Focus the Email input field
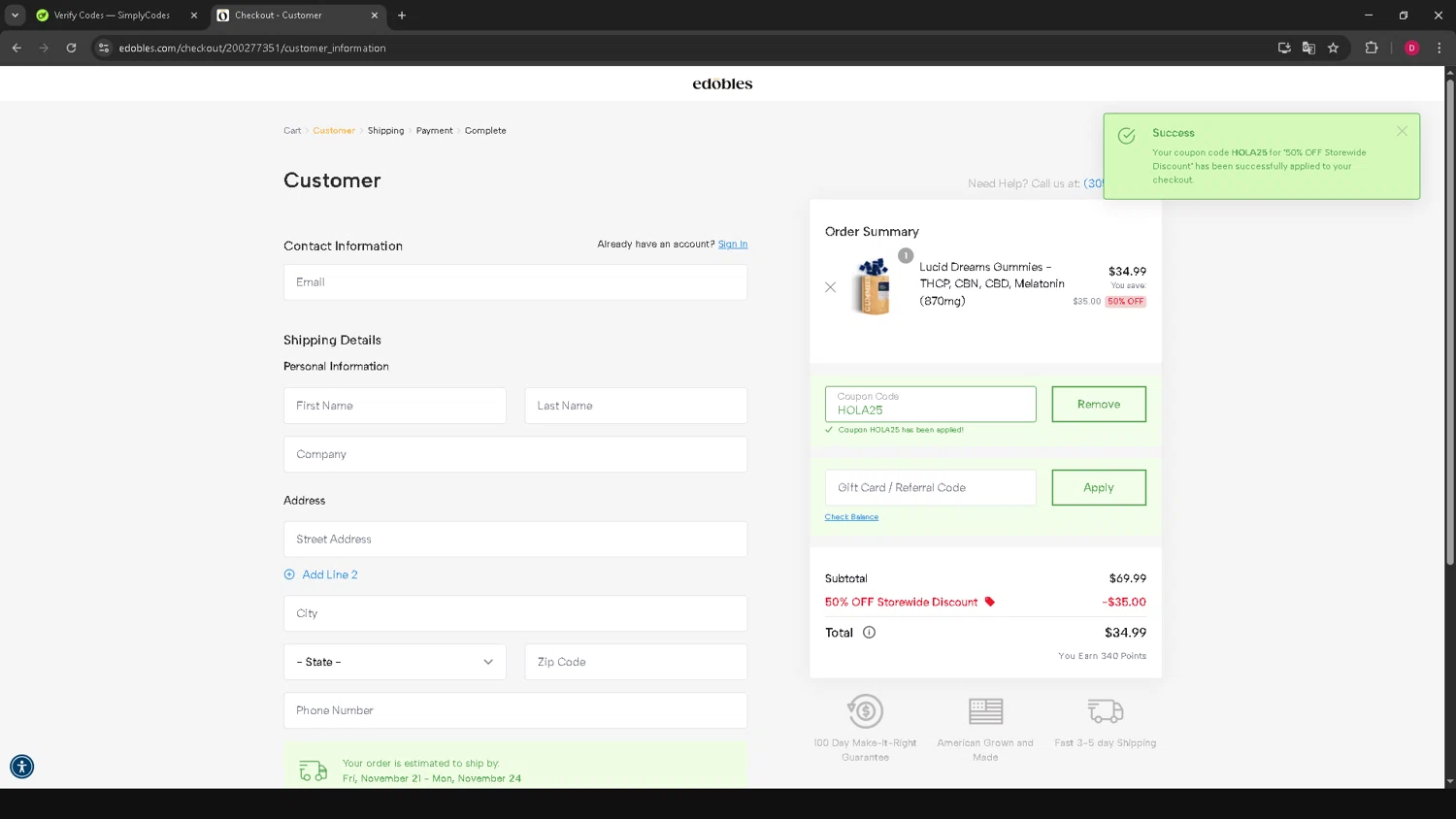Viewport: 1456px width, 819px height. pos(515,282)
